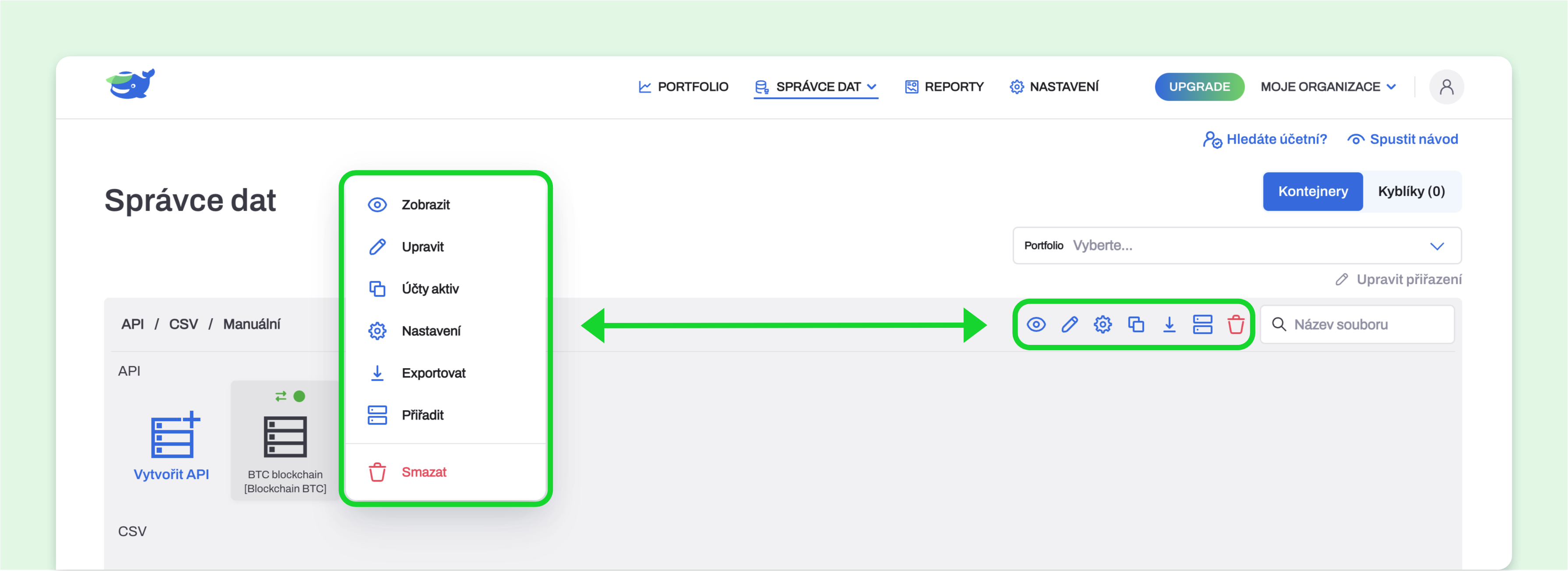Image resolution: width=1568 pixels, height=571 pixels.
Task: Open the Spustit návod link
Action: [x=1402, y=139]
